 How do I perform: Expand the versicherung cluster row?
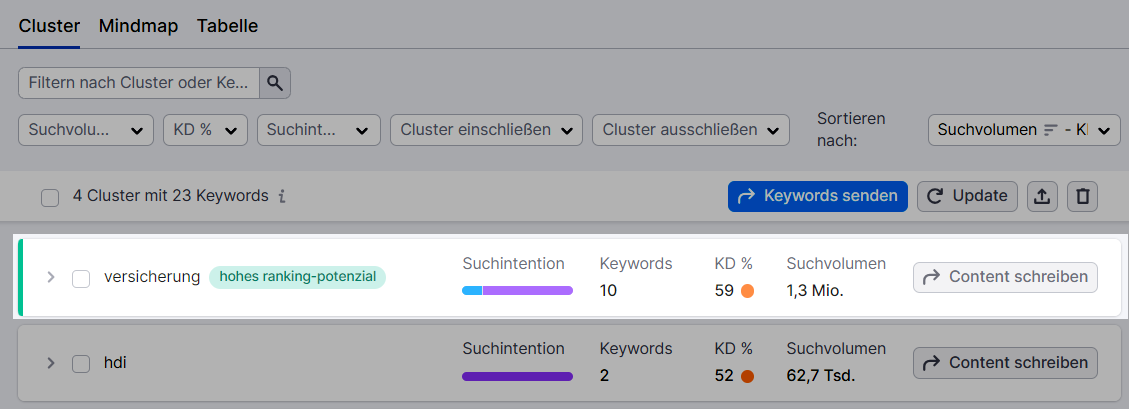point(51,277)
